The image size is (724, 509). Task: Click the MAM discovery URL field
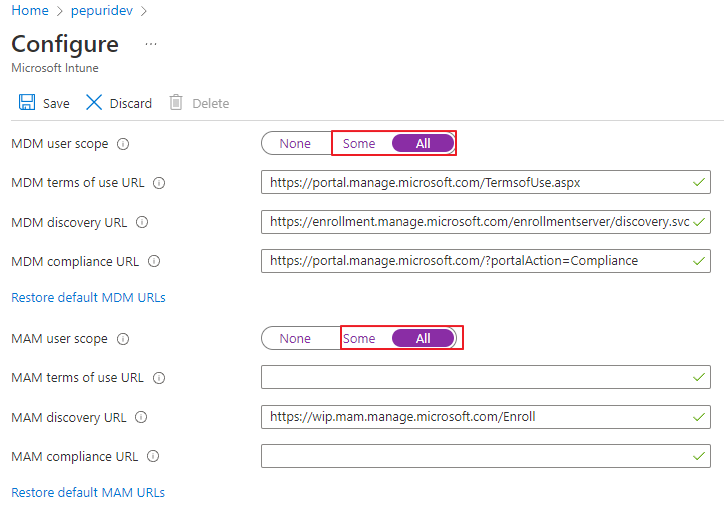click(x=486, y=417)
